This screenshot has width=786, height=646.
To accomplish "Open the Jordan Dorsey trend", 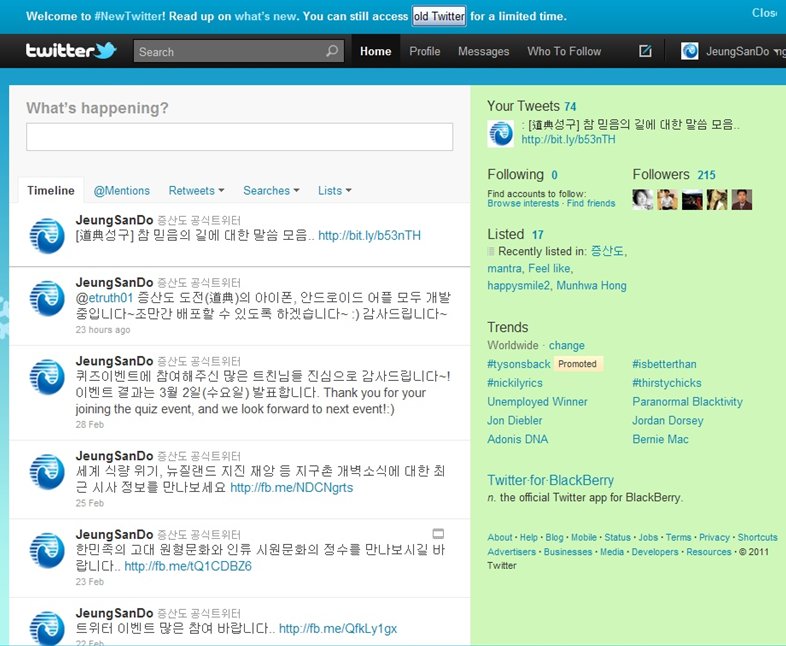I will [668, 420].
